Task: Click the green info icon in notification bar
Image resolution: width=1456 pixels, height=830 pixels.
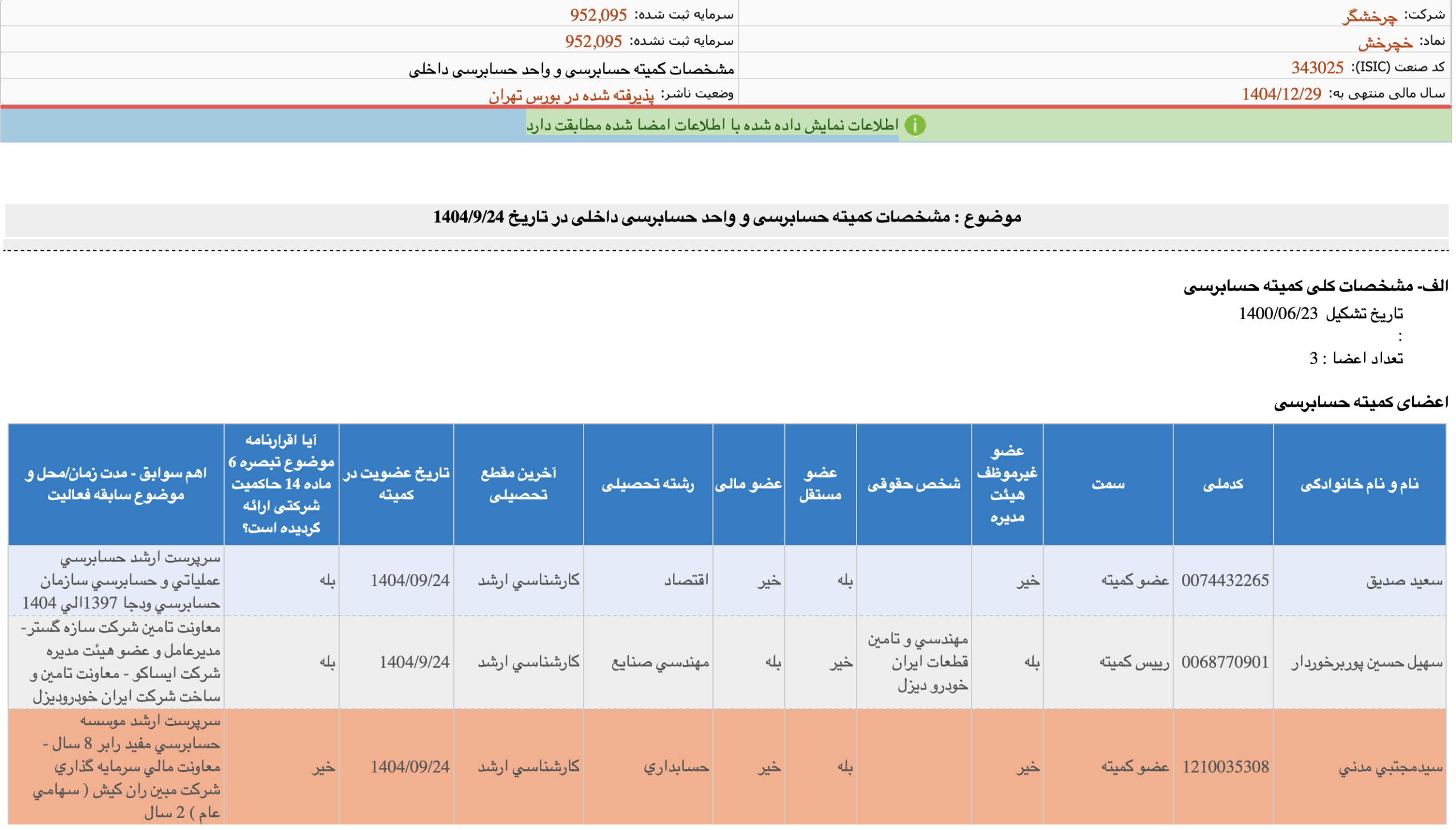Action: click(x=915, y=125)
